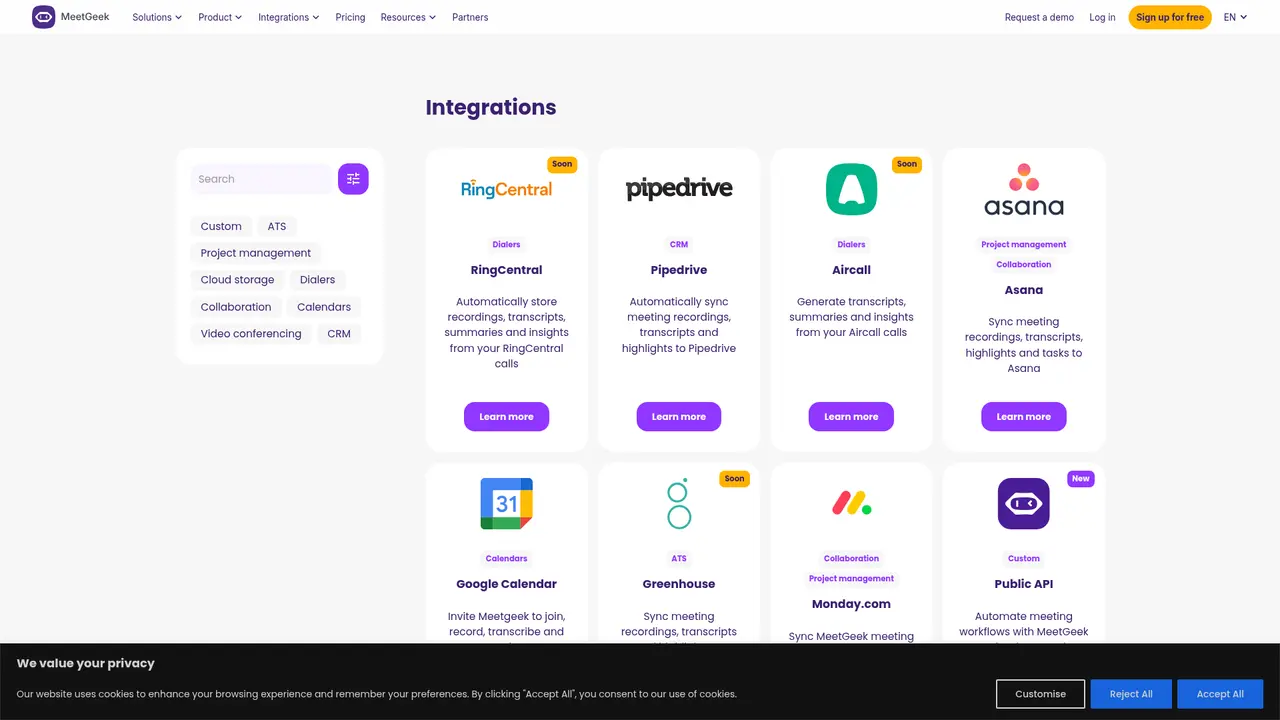The image size is (1280, 720).
Task: Click the Monday.com logo
Action: click(852, 503)
